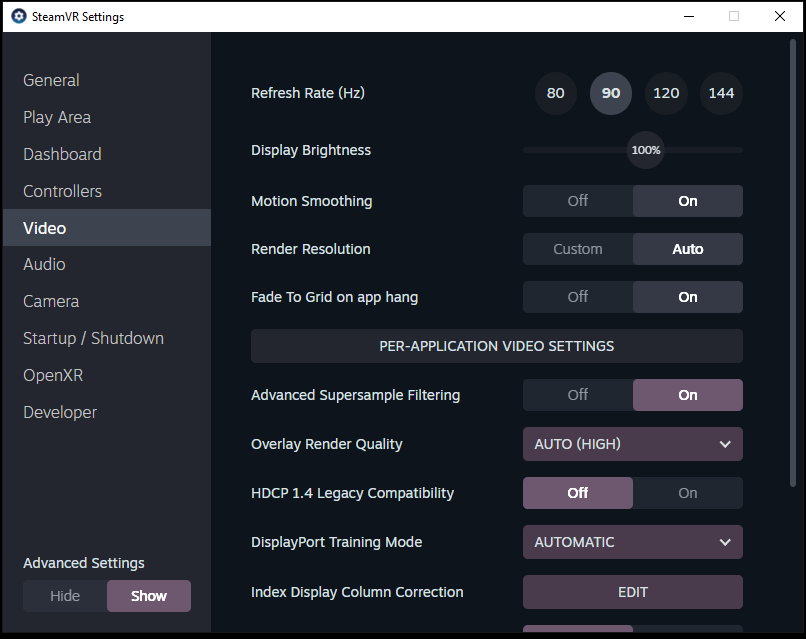The image size is (806, 639).
Task: Minimize the SteamVR Settings window
Action: [x=689, y=16]
